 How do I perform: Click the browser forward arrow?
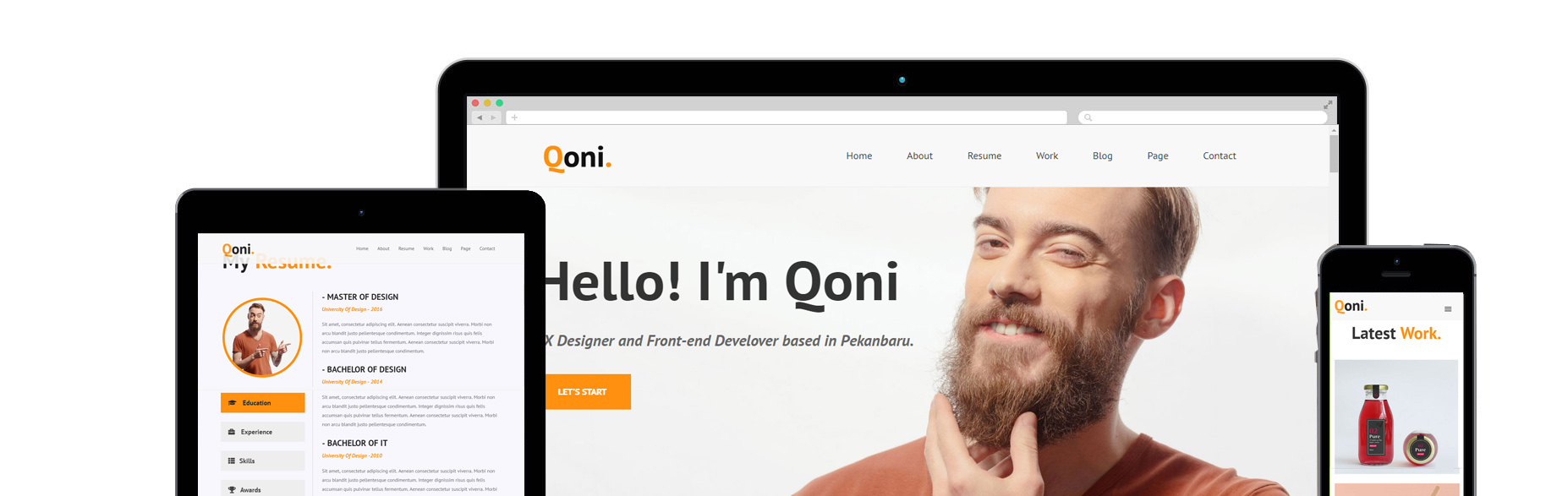(493, 117)
